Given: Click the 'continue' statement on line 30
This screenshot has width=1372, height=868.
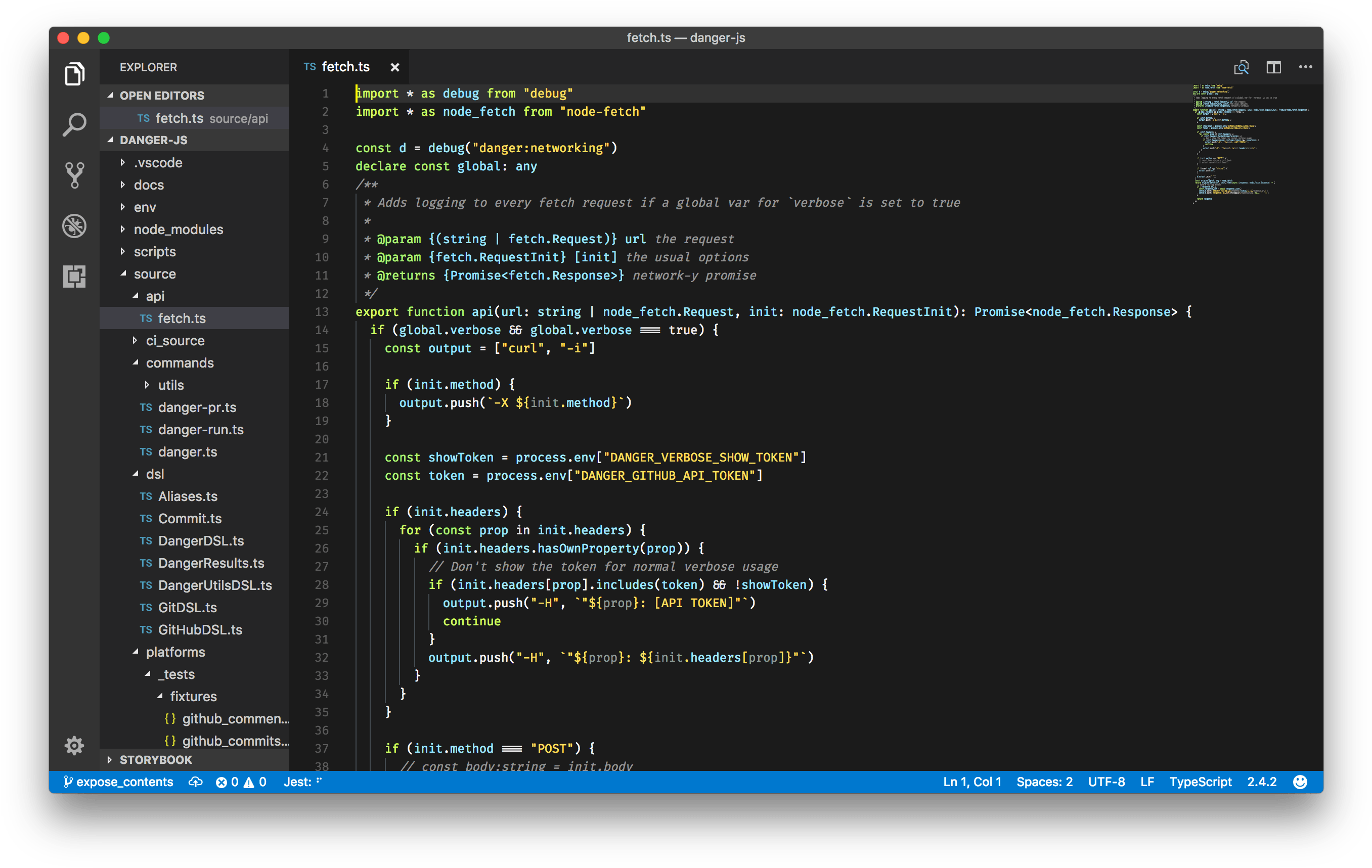Looking at the screenshot, I should point(472,621).
